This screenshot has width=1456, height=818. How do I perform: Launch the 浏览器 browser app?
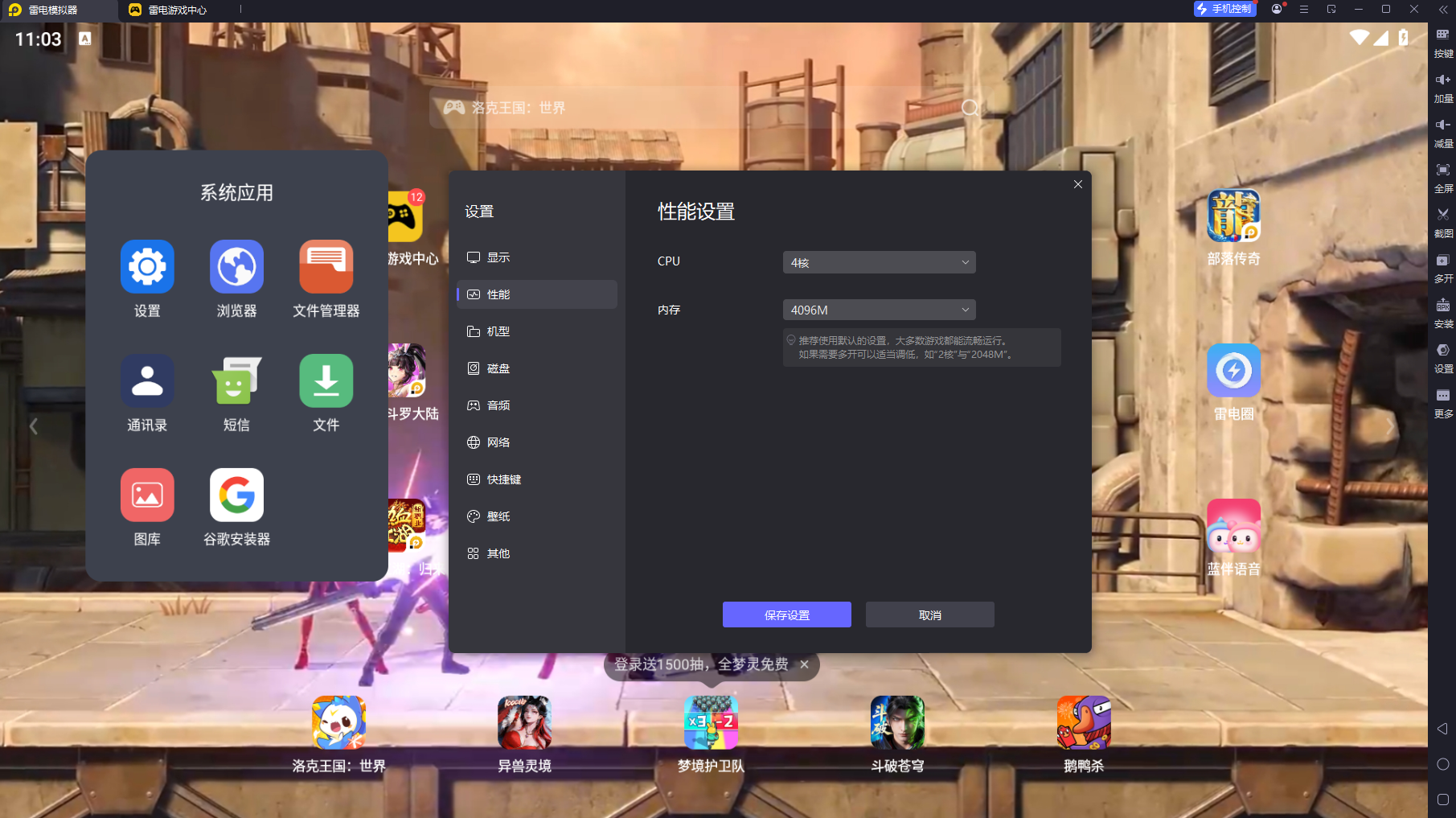click(x=236, y=266)
